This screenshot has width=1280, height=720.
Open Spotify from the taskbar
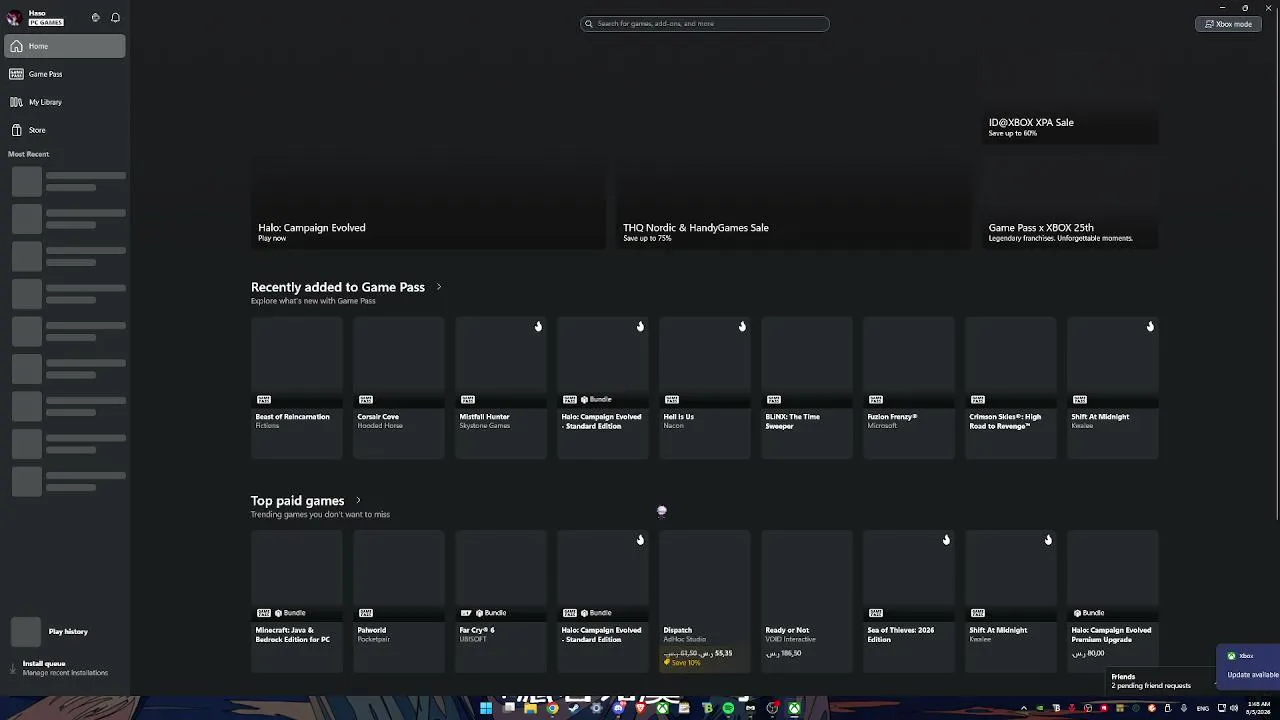coord(728,708)
